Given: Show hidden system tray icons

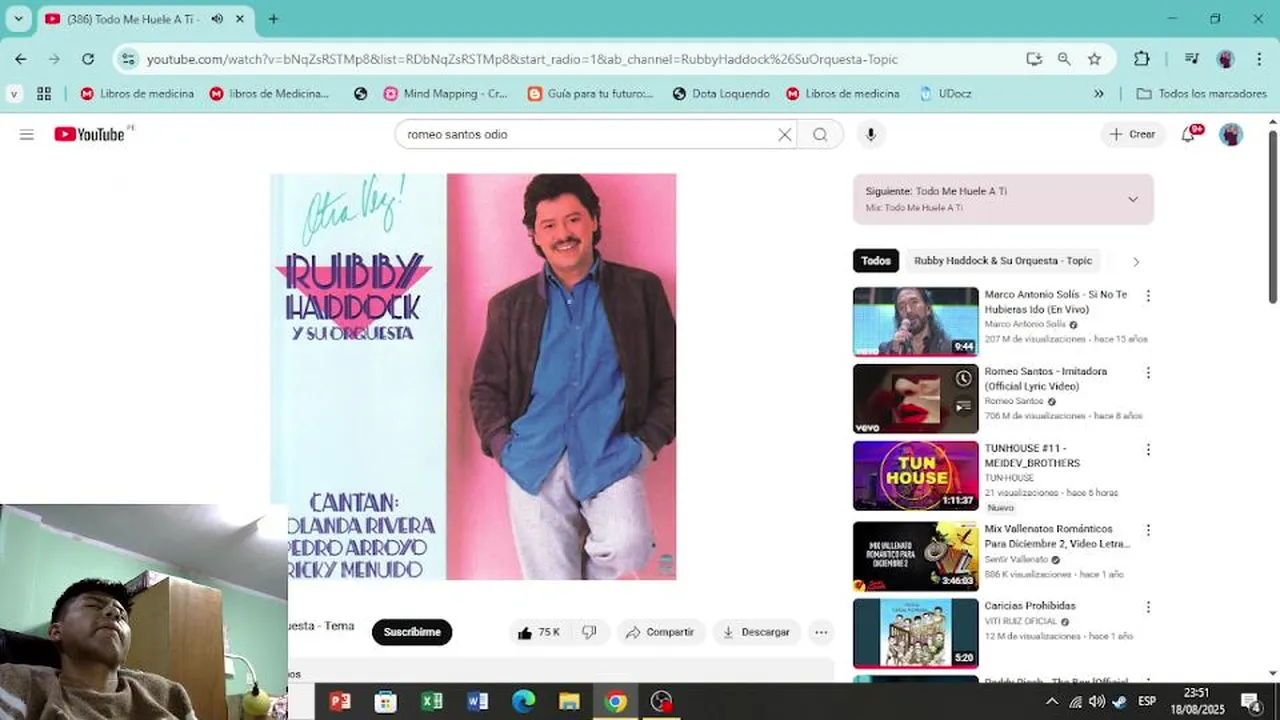Looking at the screenshot, I should pyautogui.click(x=1050, y=701).
